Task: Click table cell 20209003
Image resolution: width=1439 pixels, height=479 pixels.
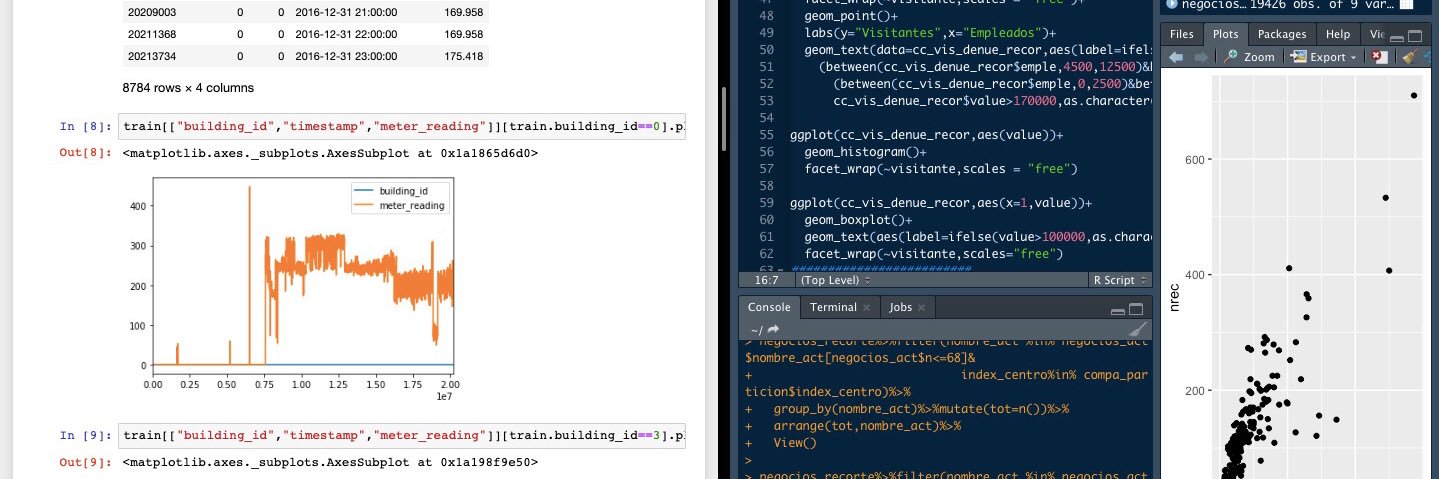Action: [152, 13]
